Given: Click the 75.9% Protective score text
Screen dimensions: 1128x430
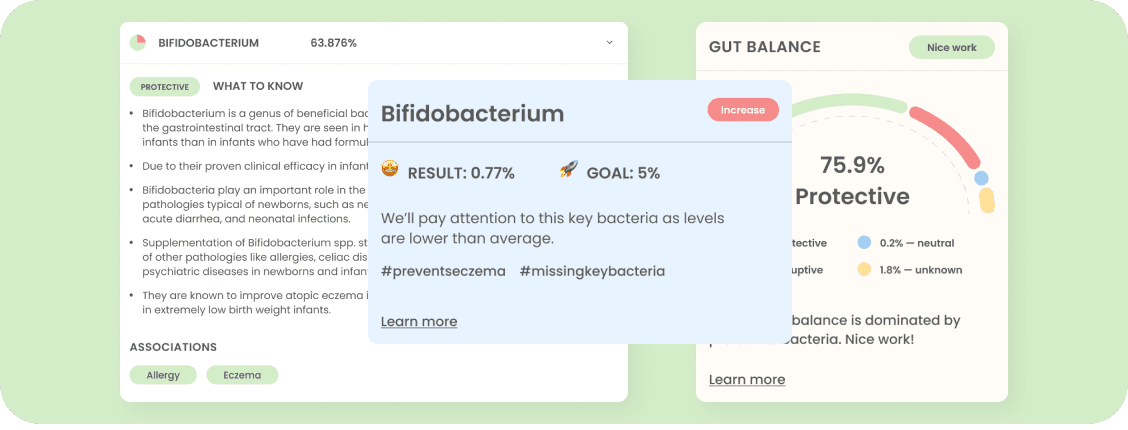Looking at the screenshot, I should coord(852,180).
